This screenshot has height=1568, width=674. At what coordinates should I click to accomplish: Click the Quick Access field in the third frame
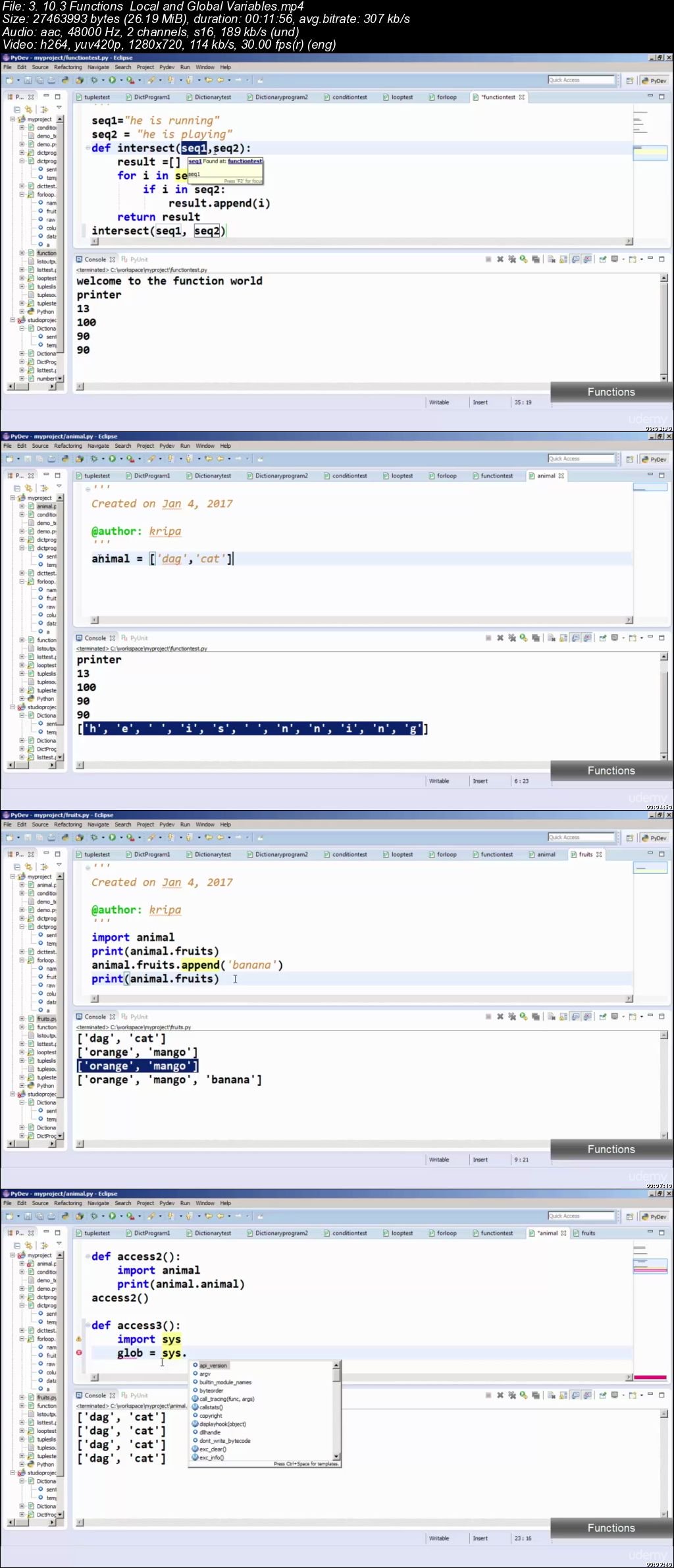point(581,837)
